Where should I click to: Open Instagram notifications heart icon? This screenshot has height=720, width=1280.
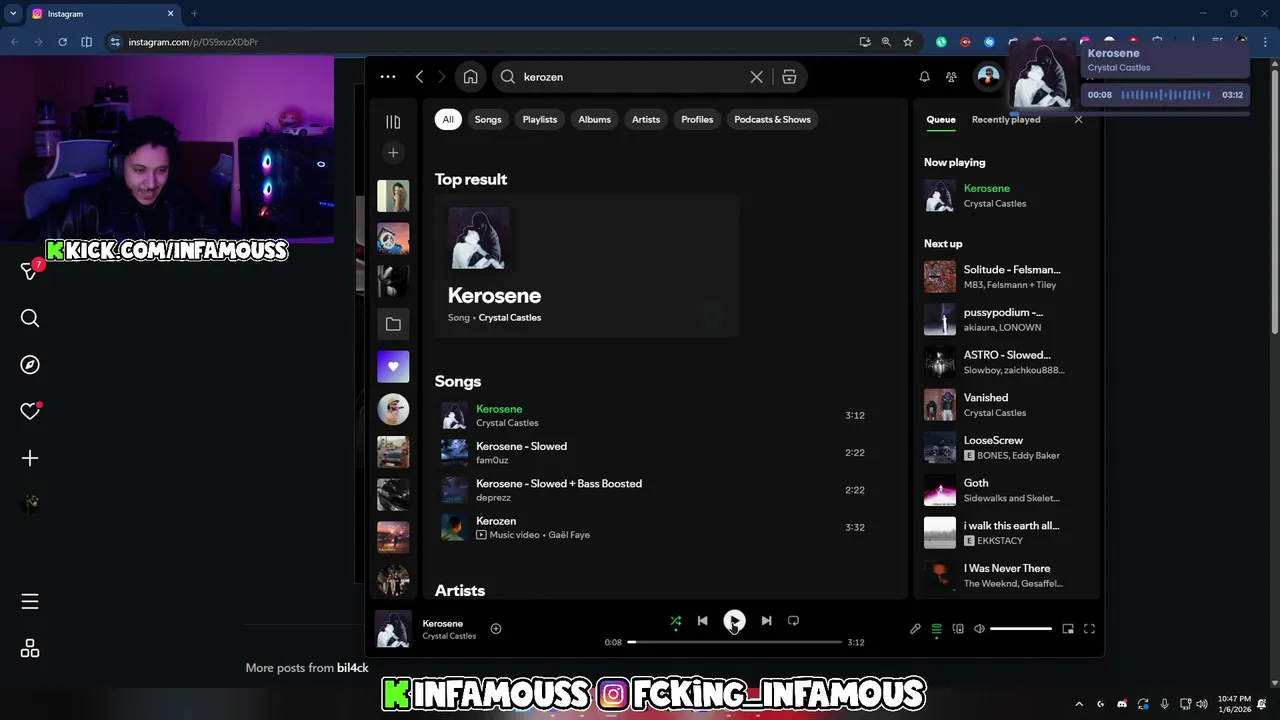point(30,411)
